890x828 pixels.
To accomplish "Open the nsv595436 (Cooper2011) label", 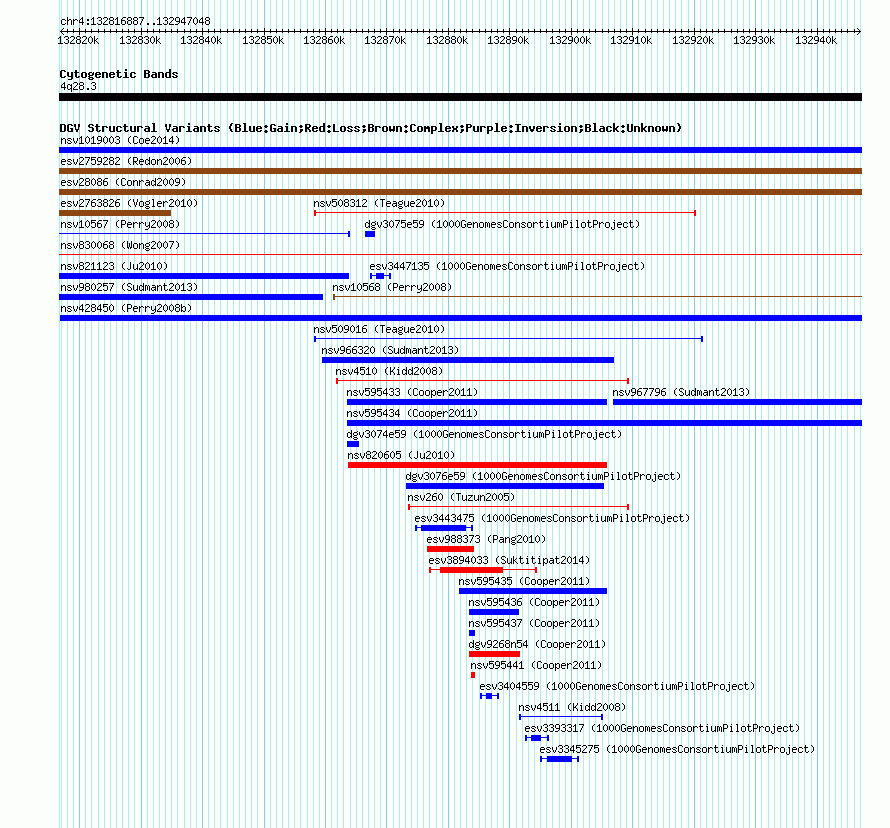I will (534, 602).
